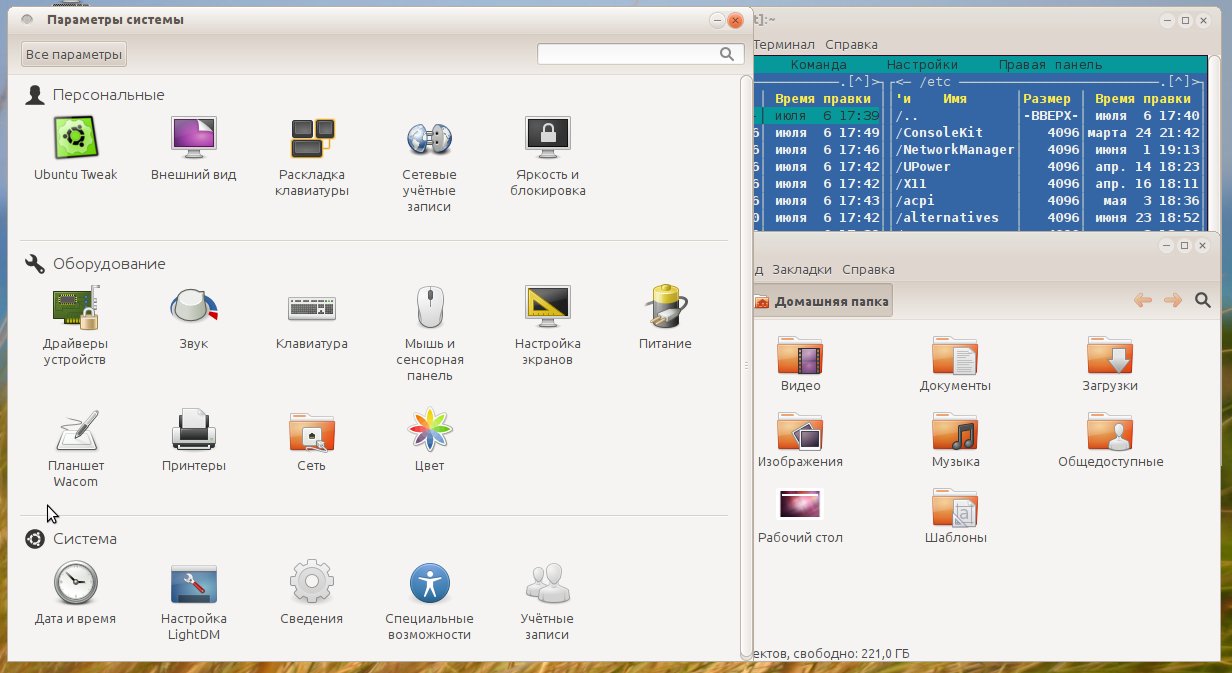Select /X11 row in terminal panel

(1048, 183)
